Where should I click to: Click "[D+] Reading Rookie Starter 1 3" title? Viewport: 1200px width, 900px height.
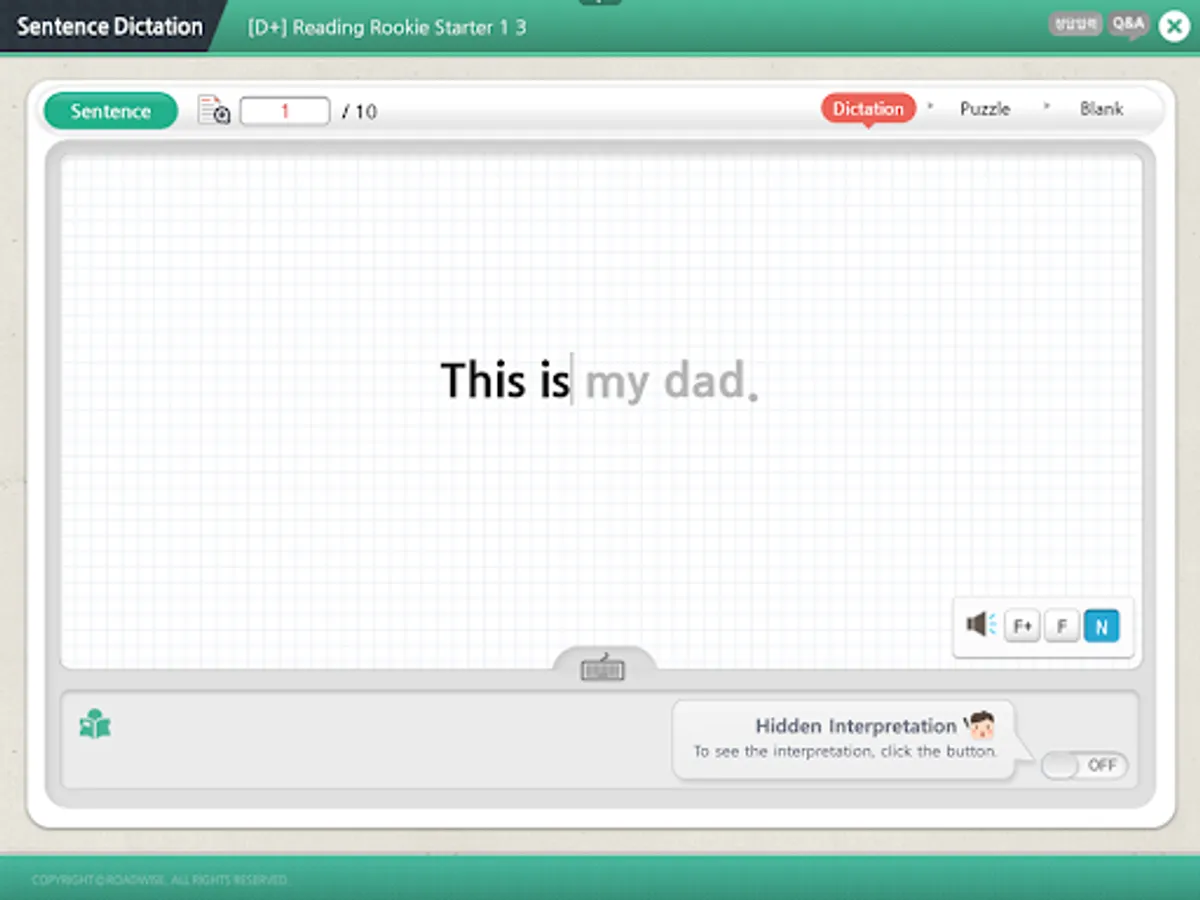tap(387, 27)
